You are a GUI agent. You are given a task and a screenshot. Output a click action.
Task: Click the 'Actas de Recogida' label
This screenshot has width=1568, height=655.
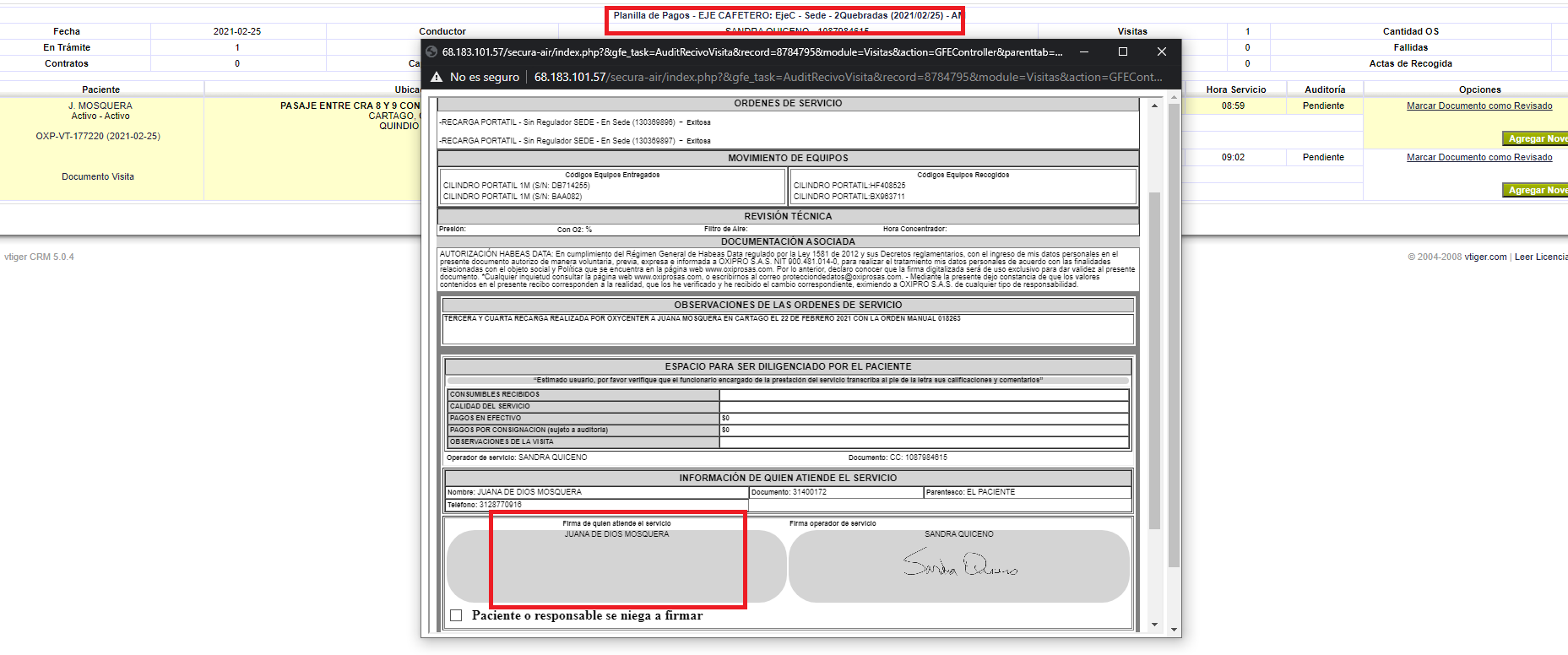[1411, 63]
